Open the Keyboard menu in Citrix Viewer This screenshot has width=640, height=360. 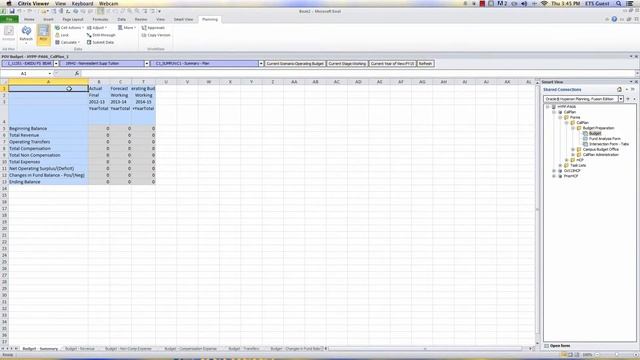pyautogui.click(x=82, y=3)
